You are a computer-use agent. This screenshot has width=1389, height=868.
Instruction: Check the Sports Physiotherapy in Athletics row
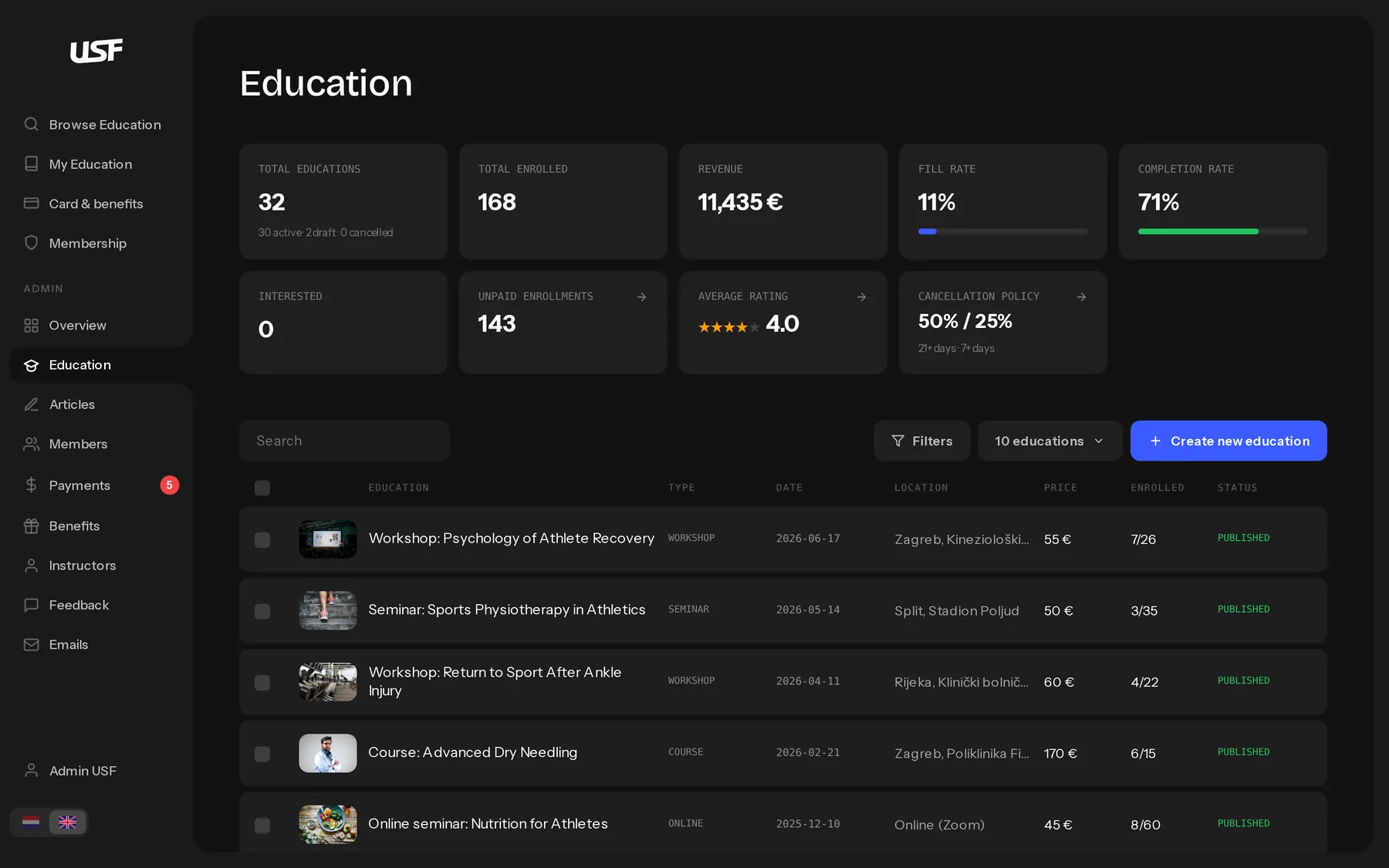[x=262, y=611]
